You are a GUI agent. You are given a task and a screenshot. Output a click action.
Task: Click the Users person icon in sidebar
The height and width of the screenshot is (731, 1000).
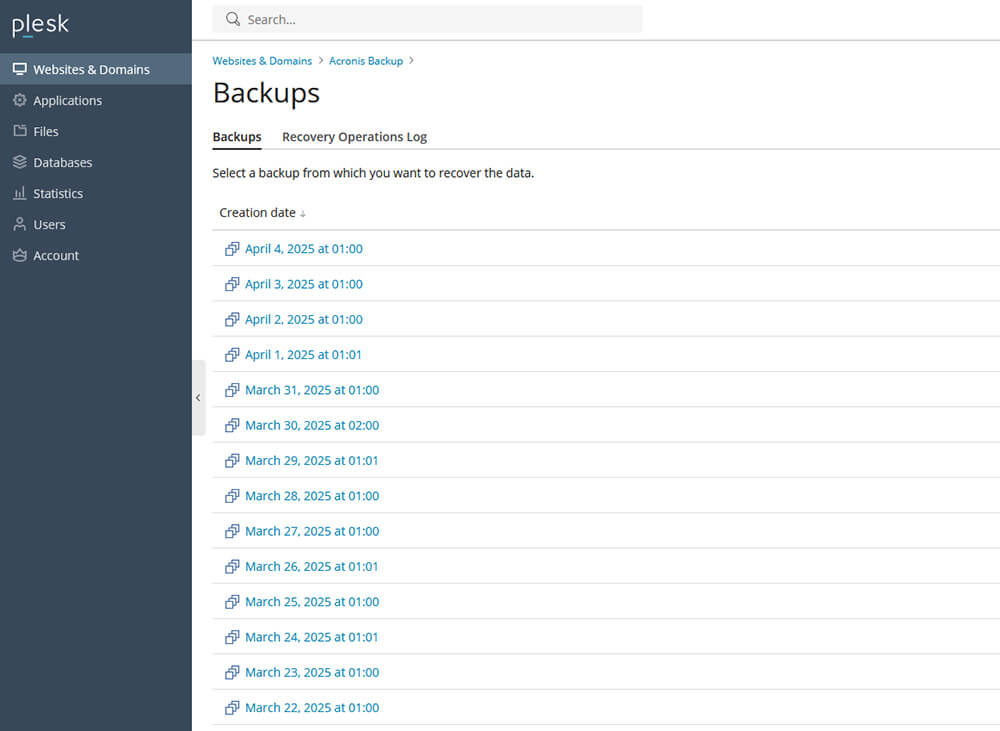(x=20, y=224)
